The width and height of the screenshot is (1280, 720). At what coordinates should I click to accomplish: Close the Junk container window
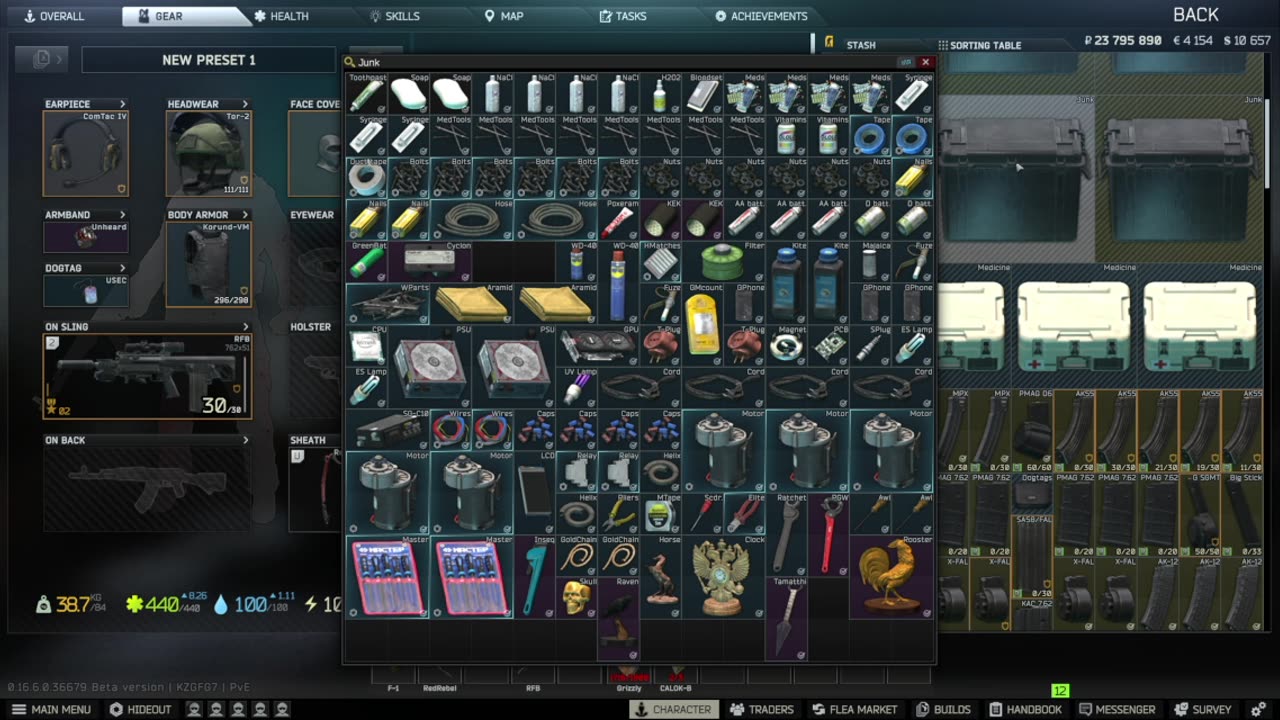coord(925,62)
